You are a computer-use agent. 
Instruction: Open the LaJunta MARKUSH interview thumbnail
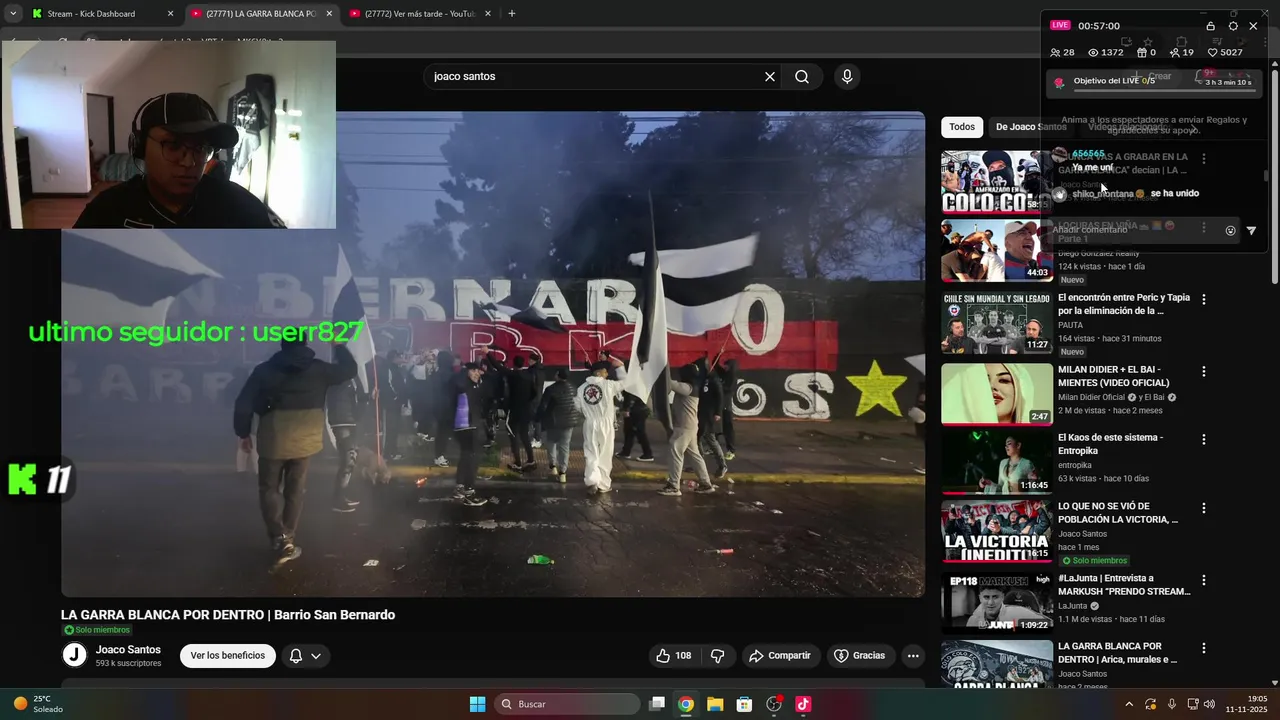(x=997, y=603)
